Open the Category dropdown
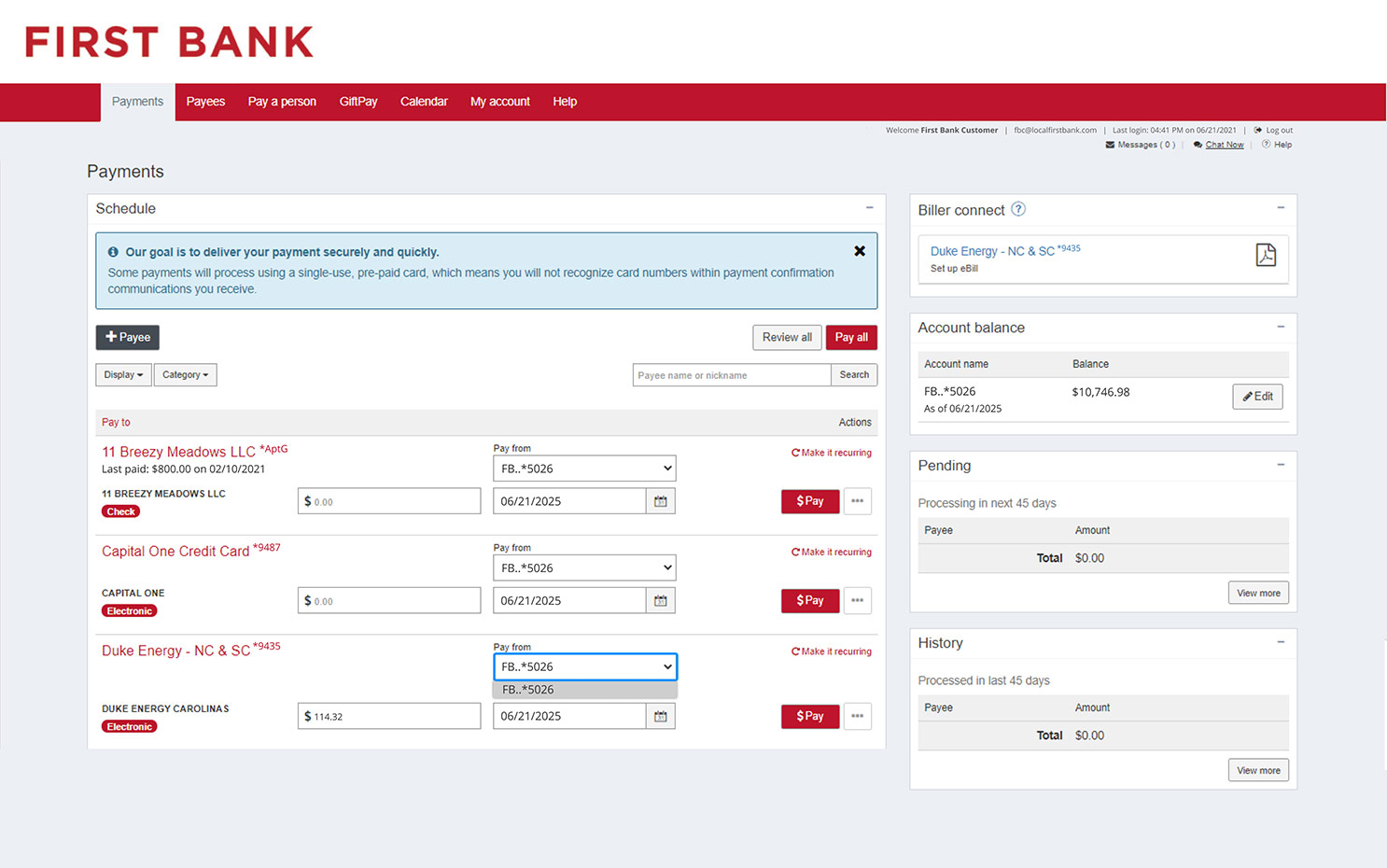The width and height of the screenshot is (1387, 868). pos(185,374)
